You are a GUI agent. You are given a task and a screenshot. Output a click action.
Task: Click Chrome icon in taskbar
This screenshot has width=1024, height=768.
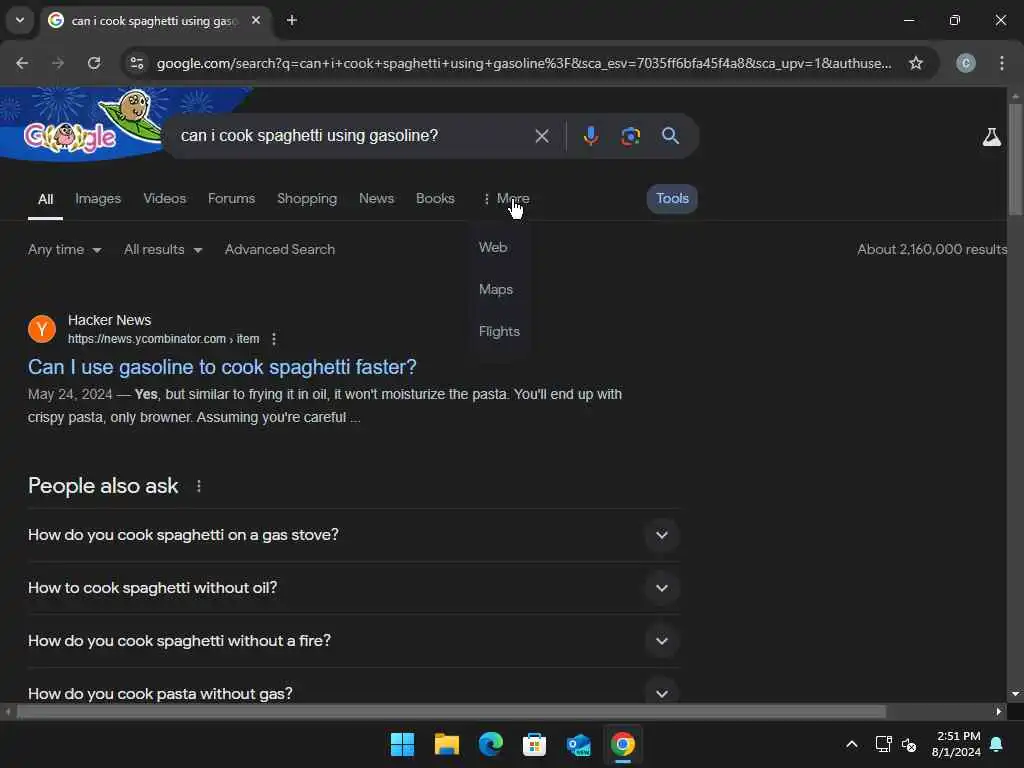click(x=622, y=744)
